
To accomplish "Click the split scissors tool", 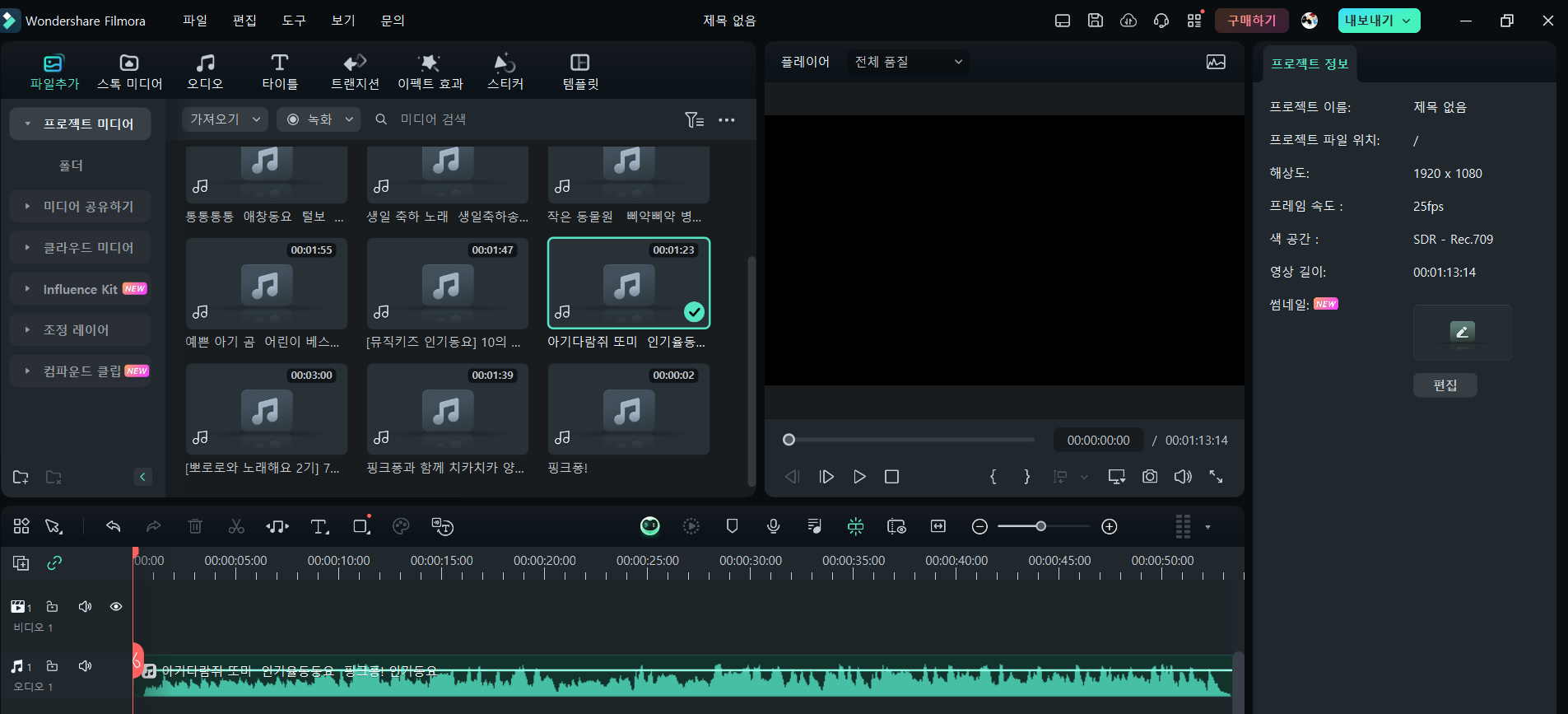I will pyautogui.click(x=236, y=526).
